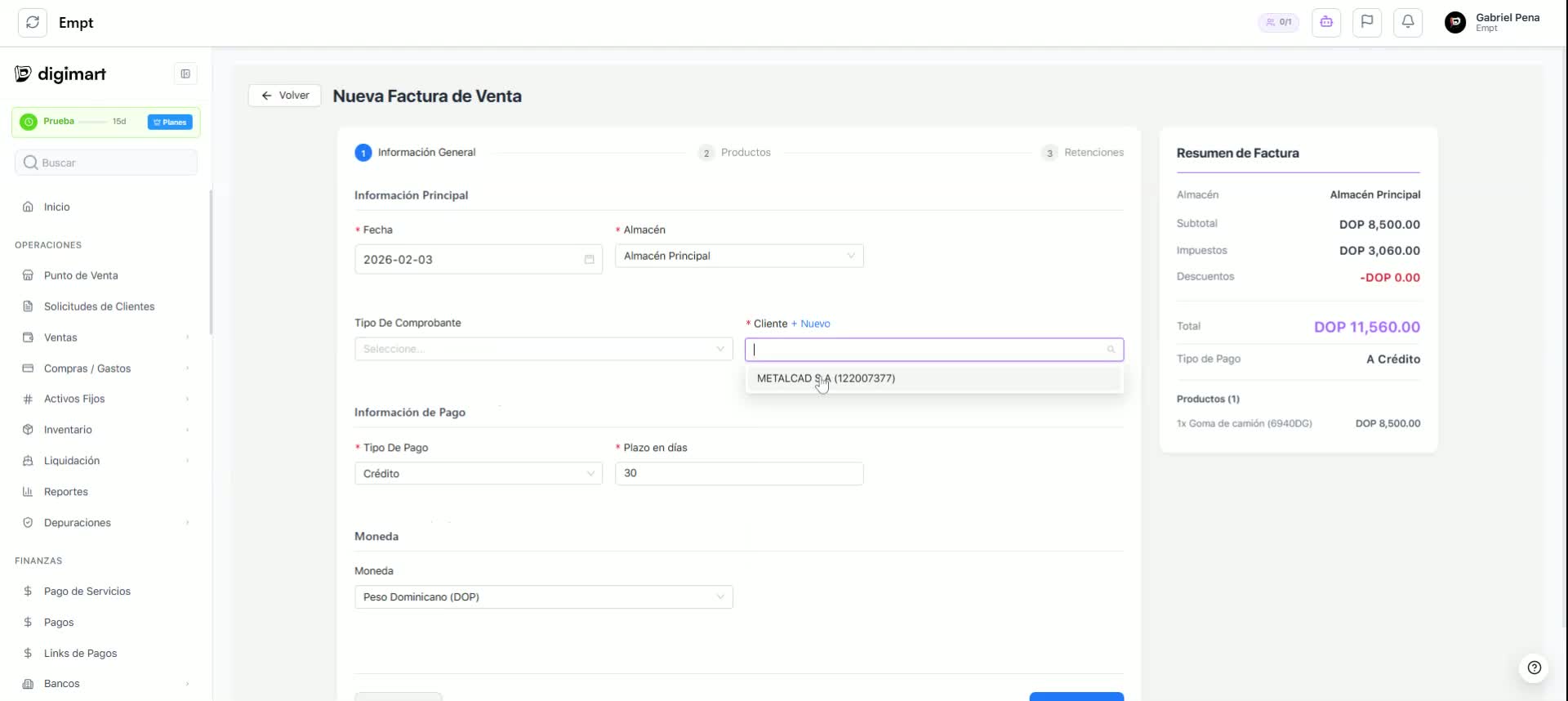Open the calendar icon in Fecha field
The height and width of the screenshot is (701, 1568).
click(x=589, y=260)
